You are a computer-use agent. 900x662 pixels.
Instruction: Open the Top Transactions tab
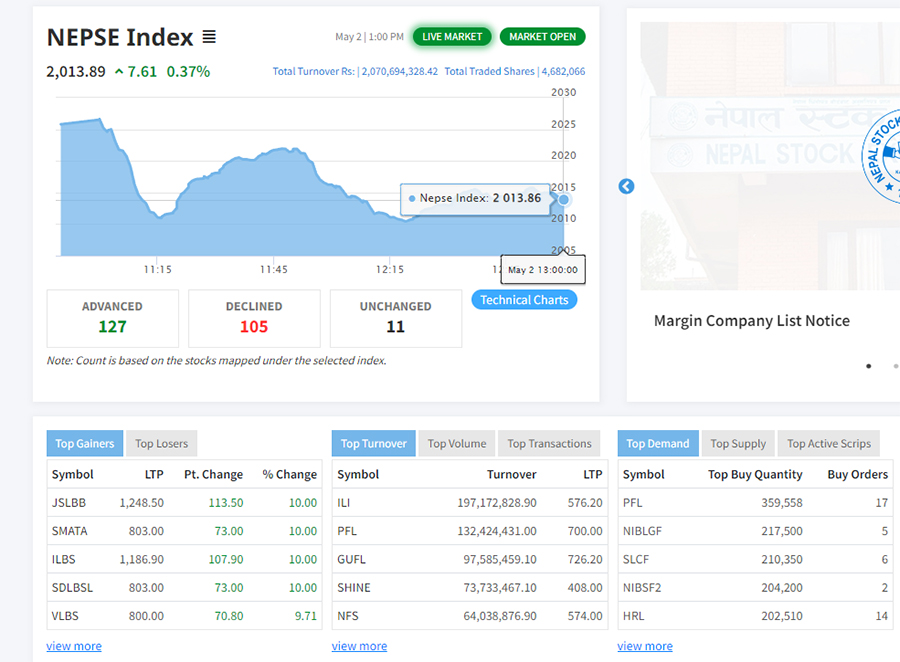pyautogui.click(x=549, y=444)
